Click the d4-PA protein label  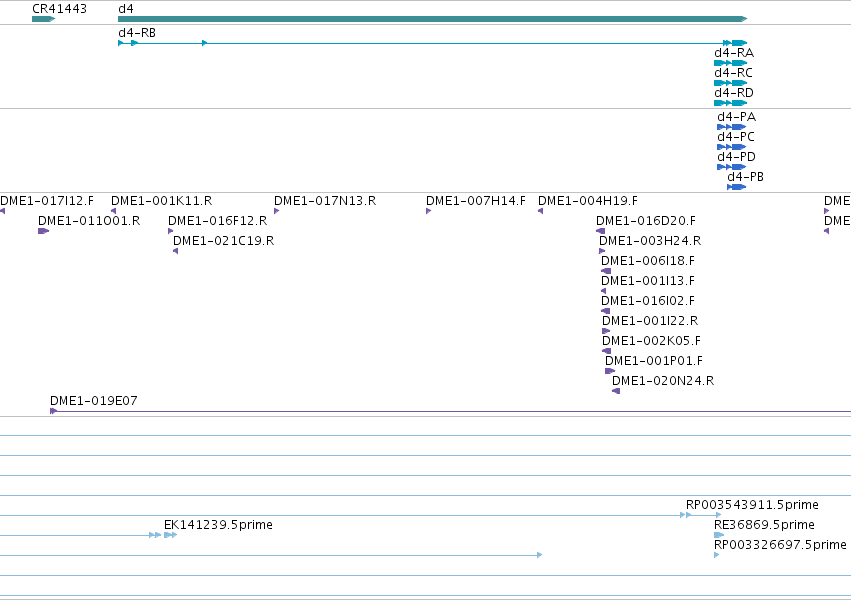[736, 117]
